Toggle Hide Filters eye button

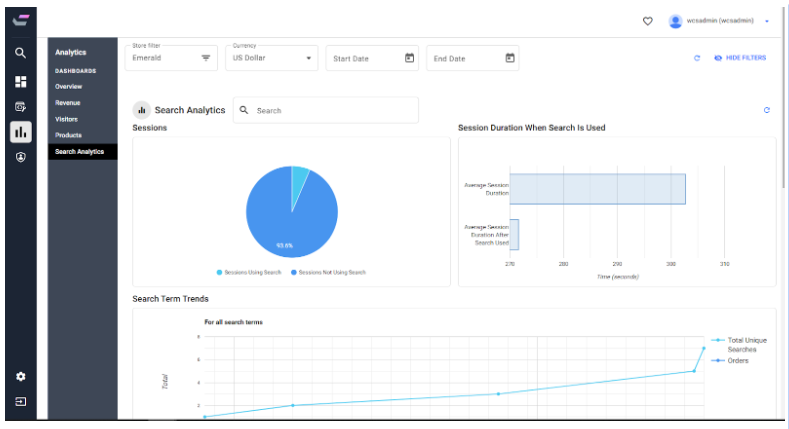[740, 58]
